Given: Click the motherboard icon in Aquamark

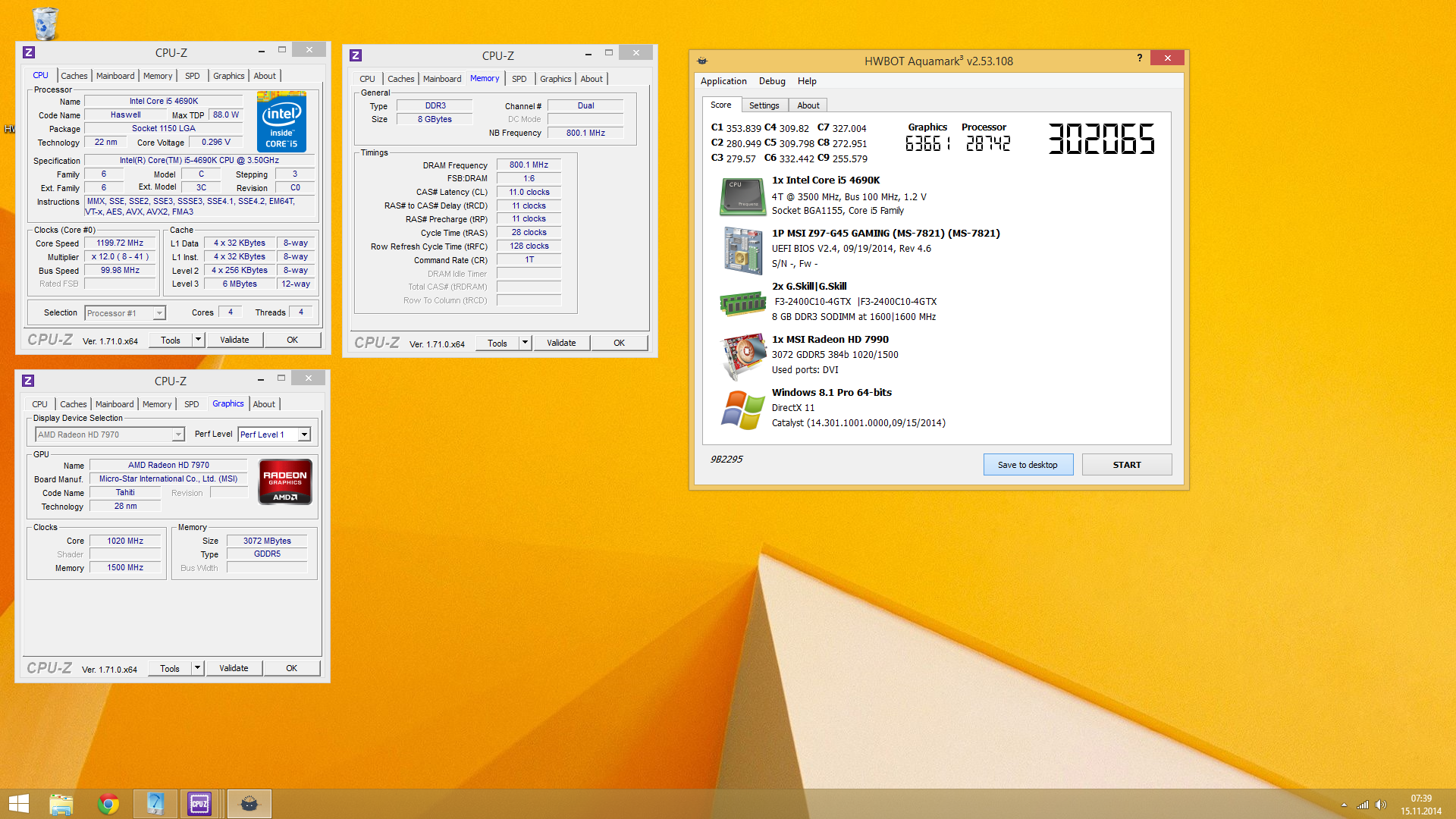Looking at the screenshot, I should coord(742,250).
